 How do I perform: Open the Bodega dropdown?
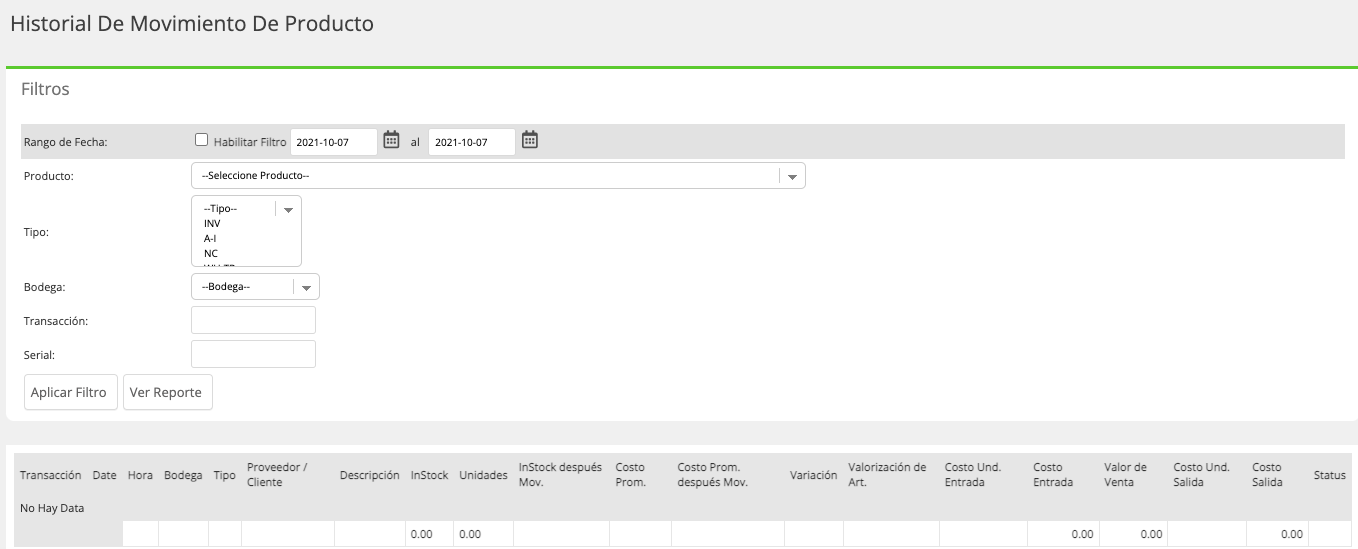point(255,287)
